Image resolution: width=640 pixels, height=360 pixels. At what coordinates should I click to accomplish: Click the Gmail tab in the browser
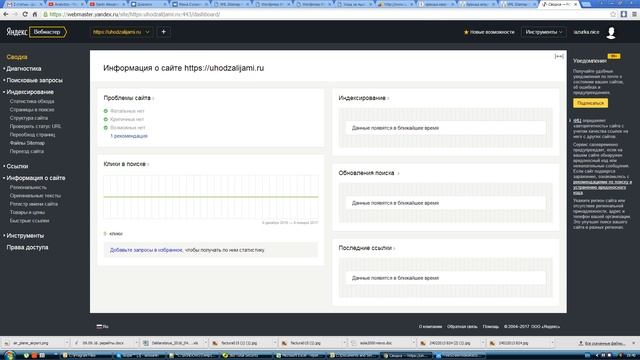pyautogui.click(x=24, y=4)
